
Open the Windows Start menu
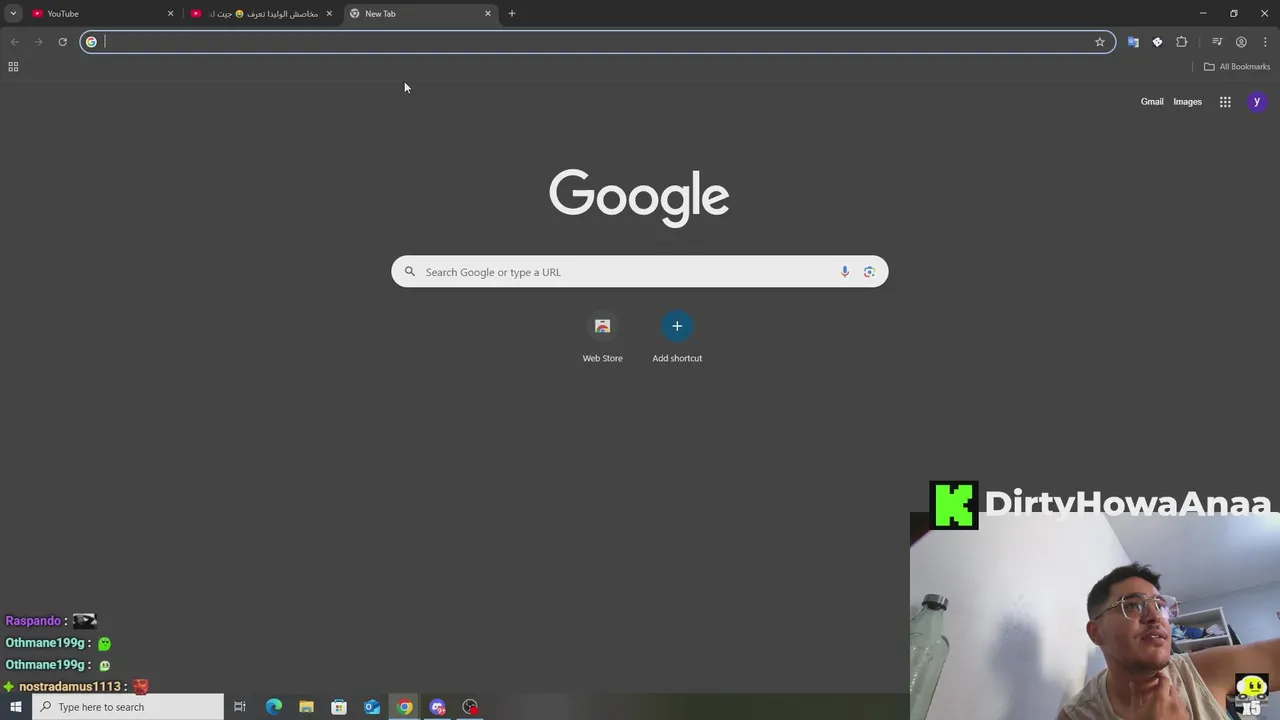click(x=16, y=707)
